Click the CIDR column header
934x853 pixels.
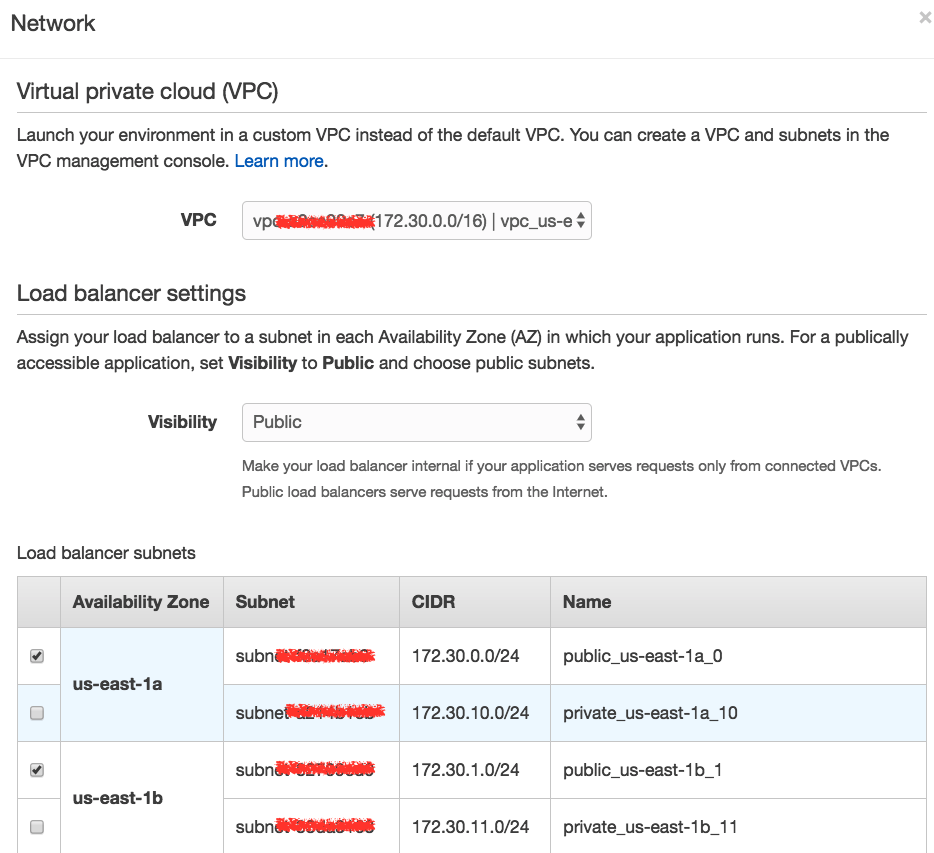tap(475, 602)
